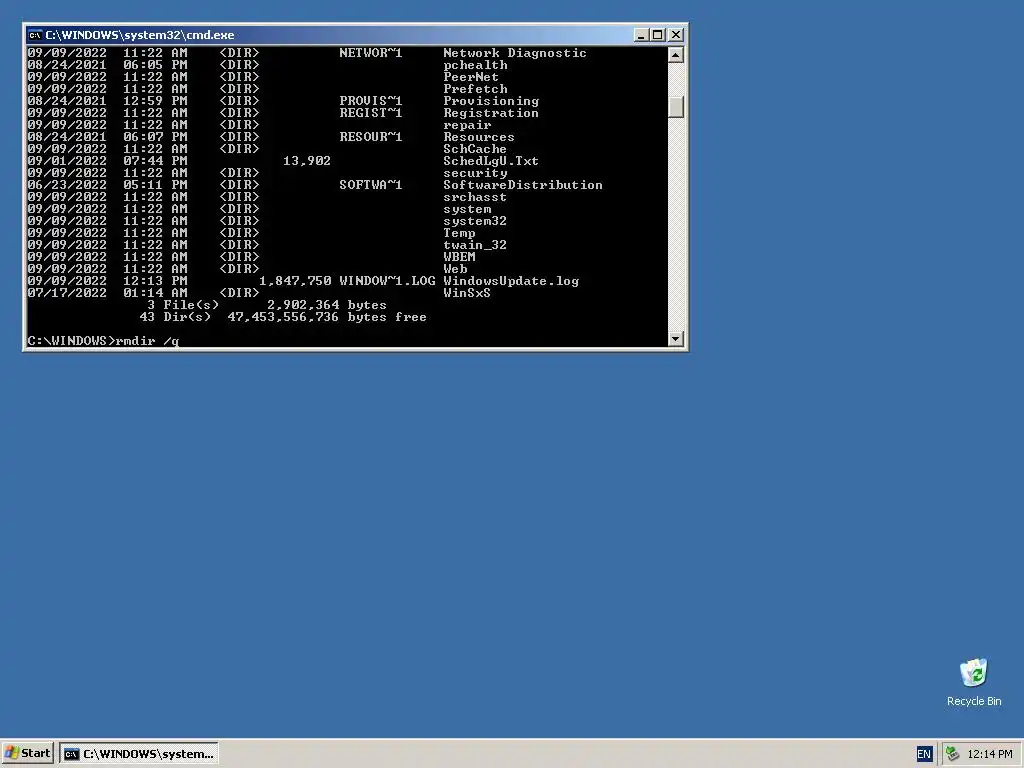
Task: Click the cmd.exe title bar text
Action: 140,35
